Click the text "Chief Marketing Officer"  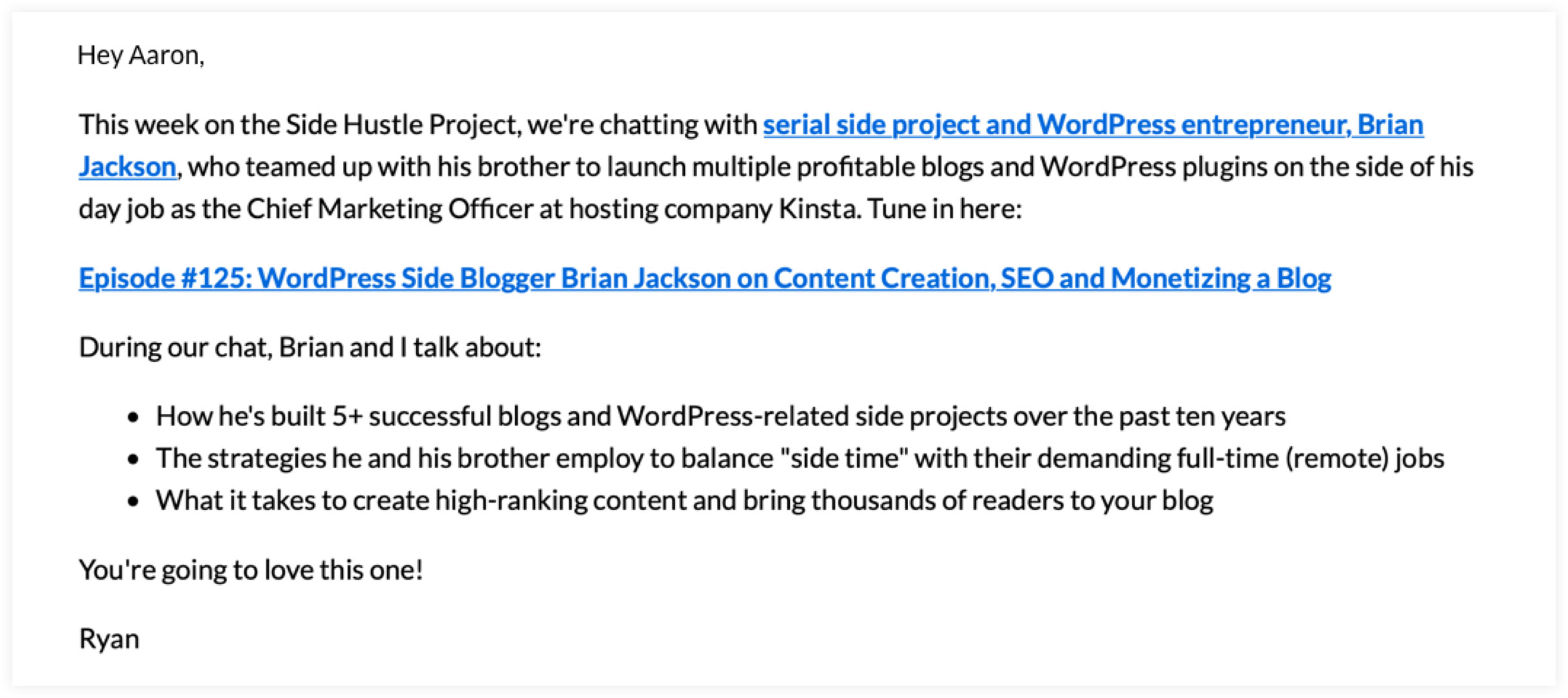tap(390, 209)
